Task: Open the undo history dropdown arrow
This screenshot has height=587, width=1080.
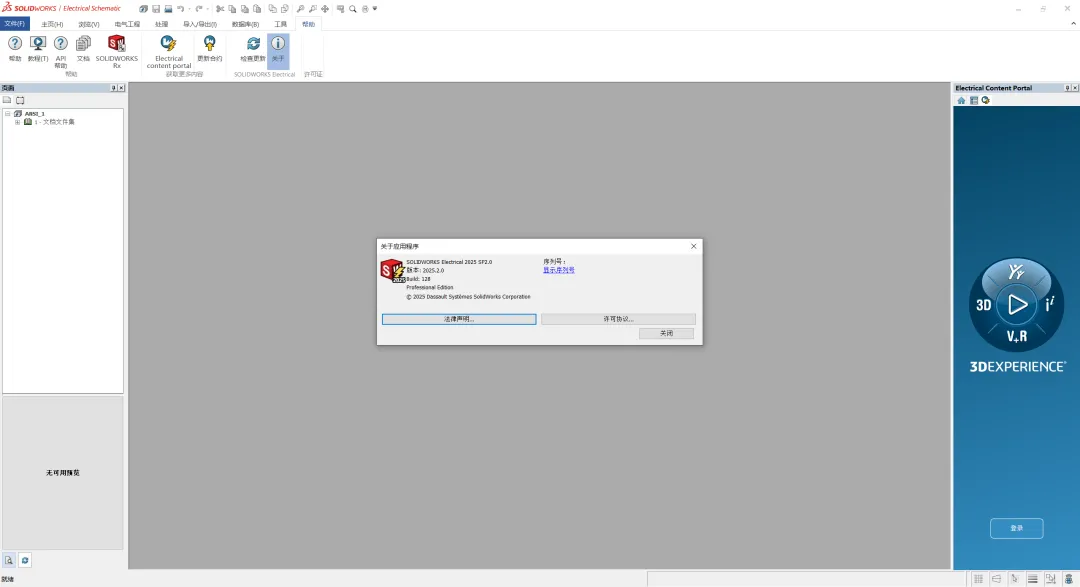Action: [189, 9]
